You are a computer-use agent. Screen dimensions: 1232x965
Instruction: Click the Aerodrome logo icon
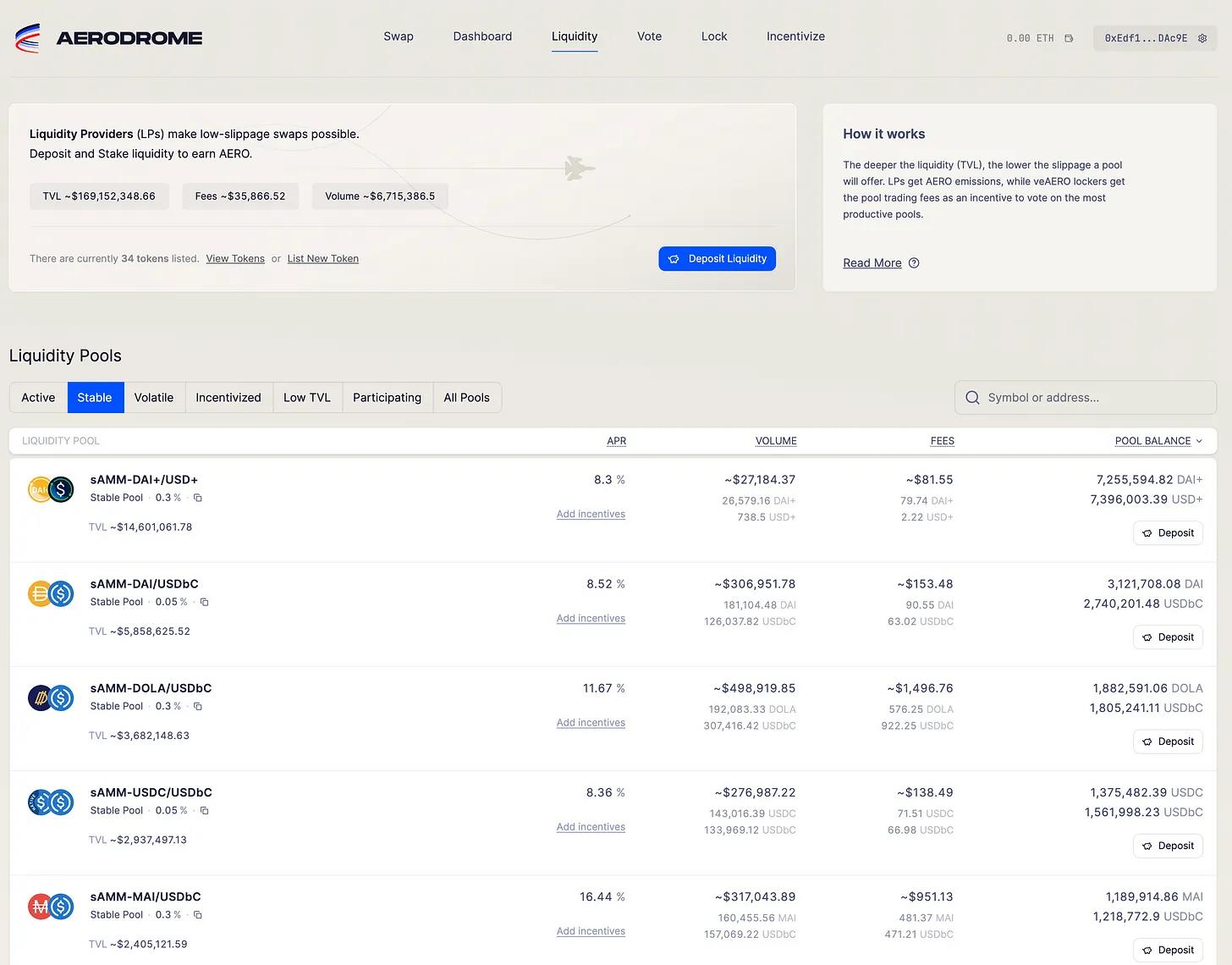[x=28, y=38]
